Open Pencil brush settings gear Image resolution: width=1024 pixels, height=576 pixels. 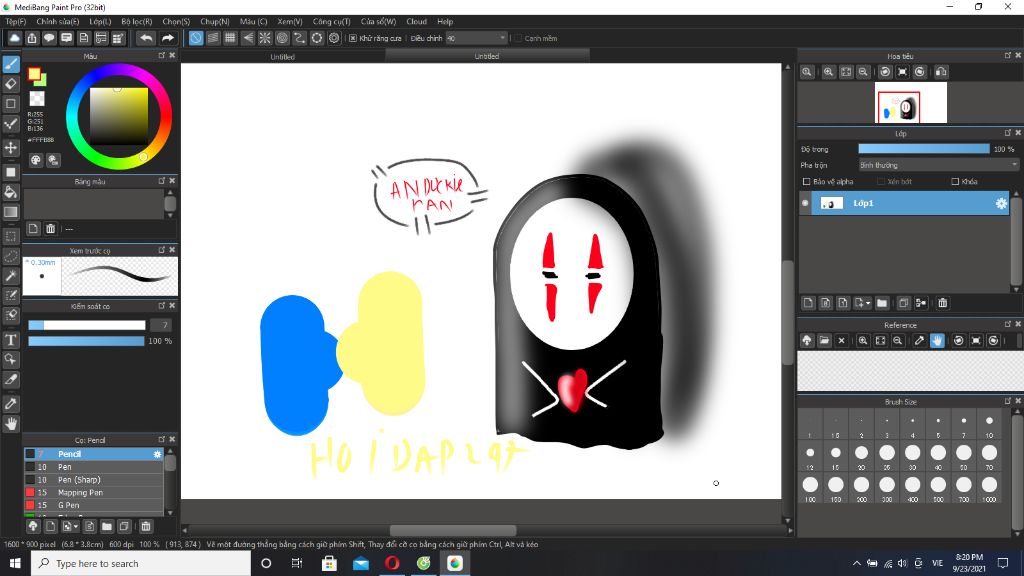click(157, 455)
